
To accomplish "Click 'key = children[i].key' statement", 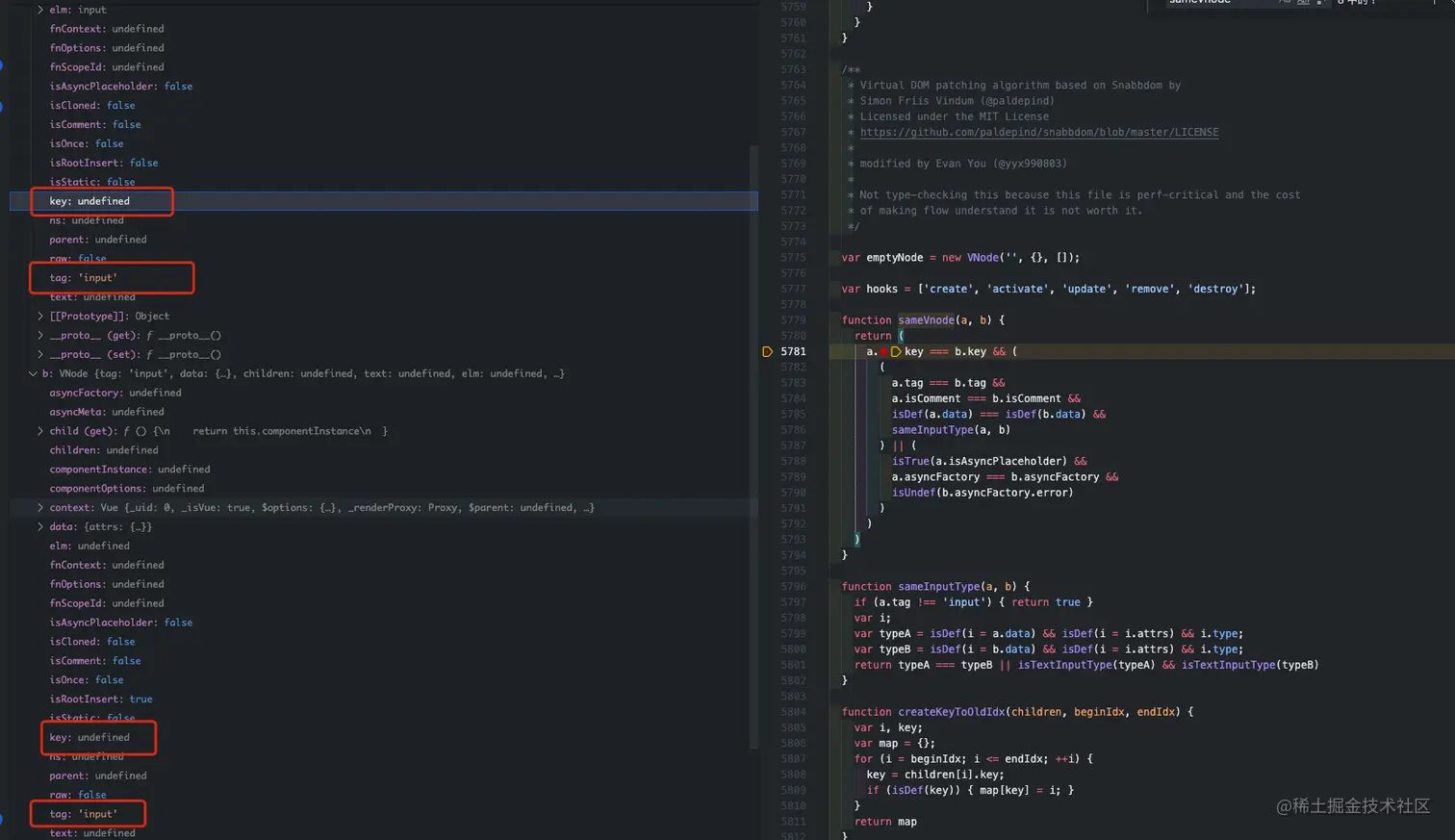I will tap(935, 775).
